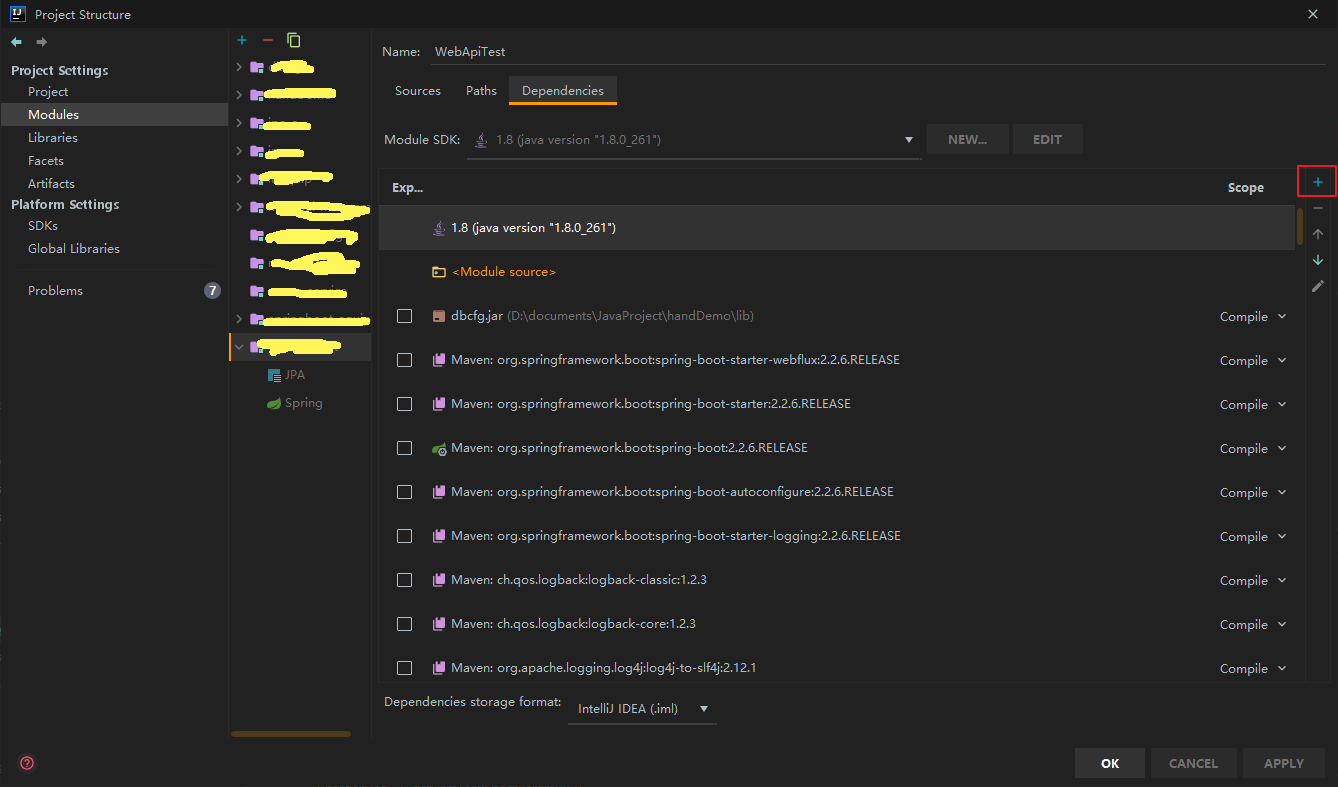Click the module Name input field
This screenshot has width=1338, height=787.
click(877, 52)
